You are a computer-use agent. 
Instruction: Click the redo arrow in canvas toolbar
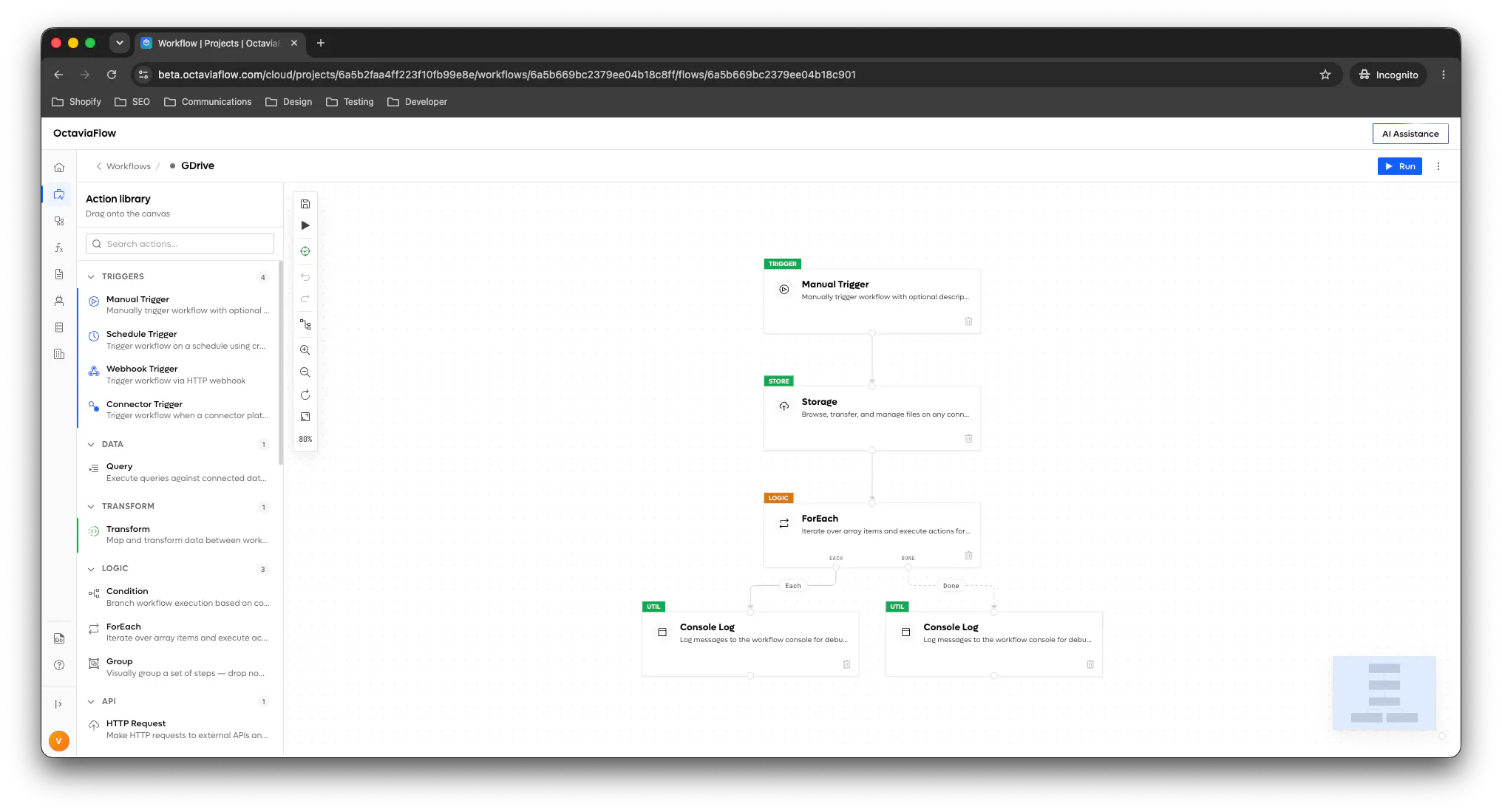(305, 298)
